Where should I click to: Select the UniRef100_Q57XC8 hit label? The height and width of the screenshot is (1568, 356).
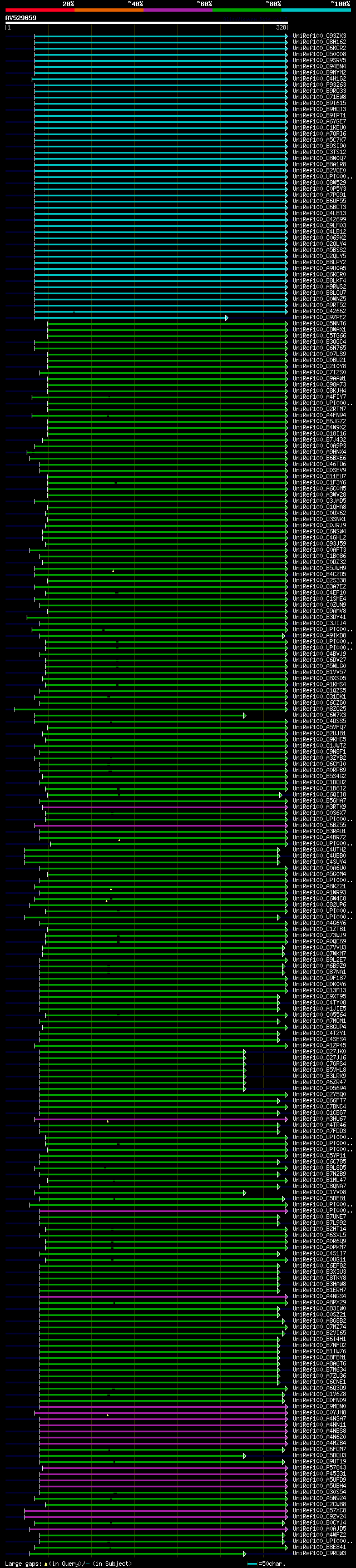click(319, 1511)
